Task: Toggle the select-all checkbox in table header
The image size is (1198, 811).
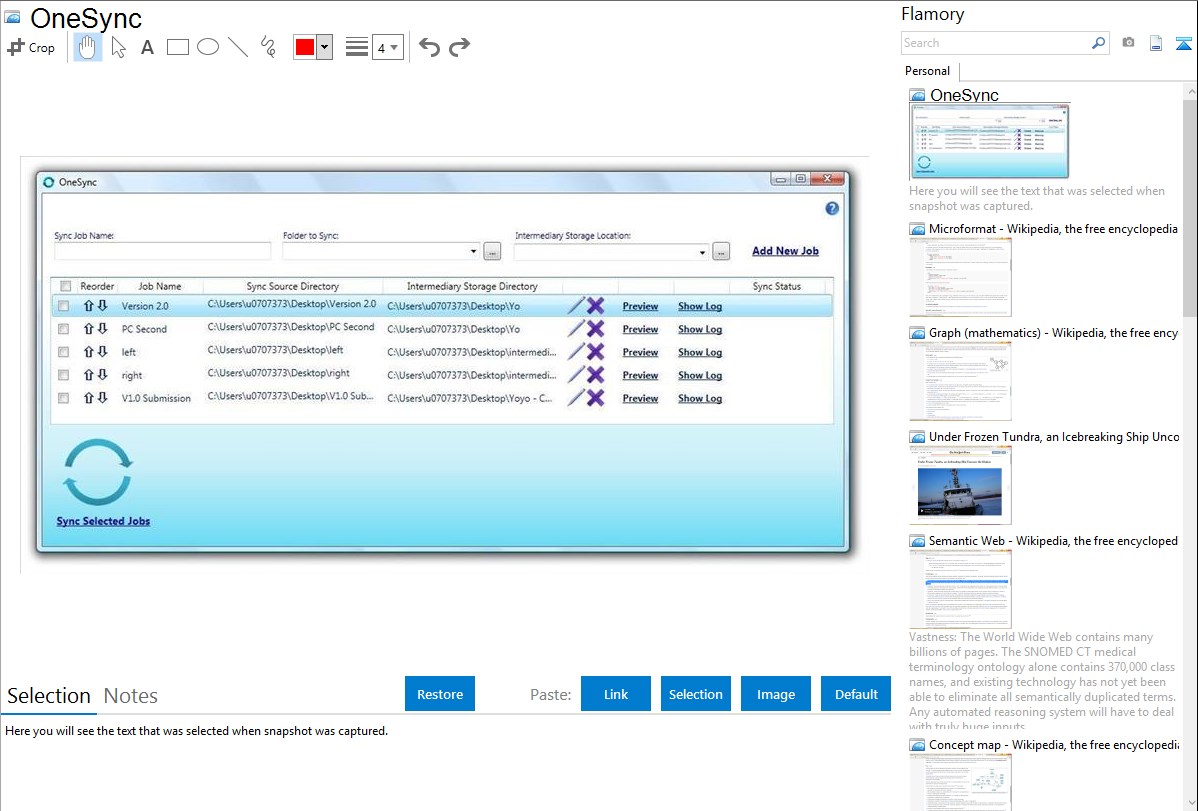Action: click(x=66, y=286)
